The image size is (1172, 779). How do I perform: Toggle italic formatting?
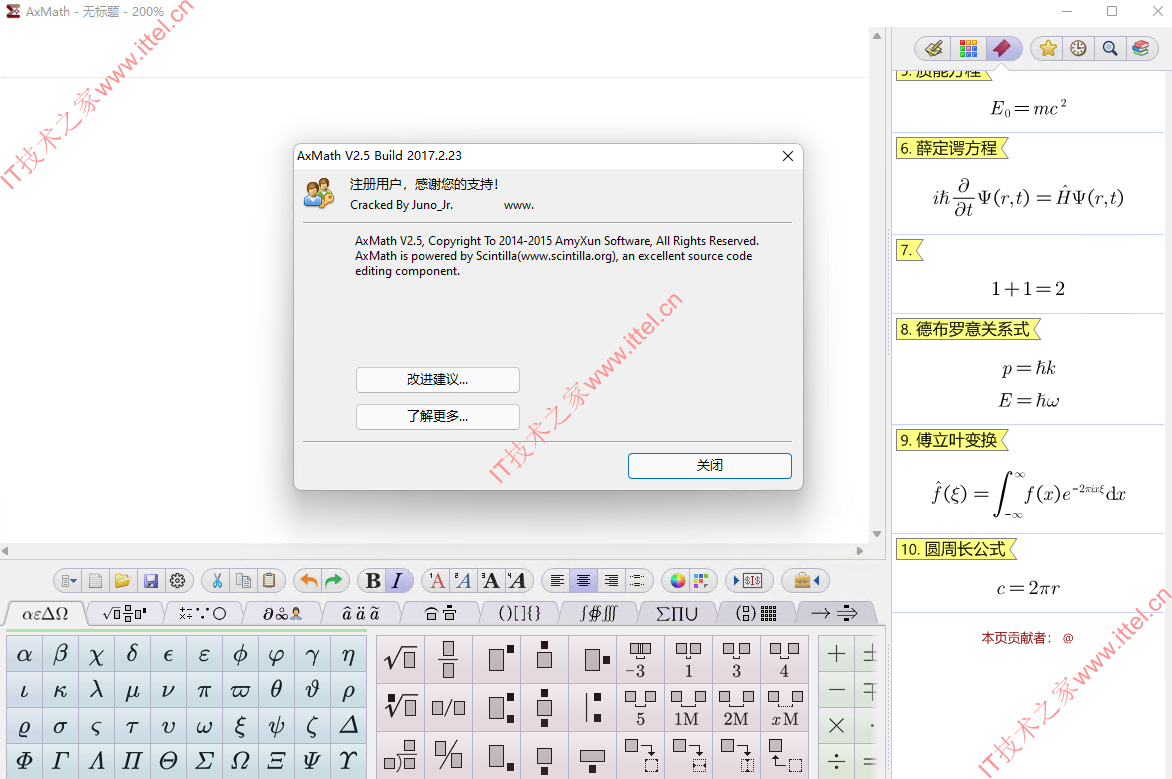pos(398,581)
